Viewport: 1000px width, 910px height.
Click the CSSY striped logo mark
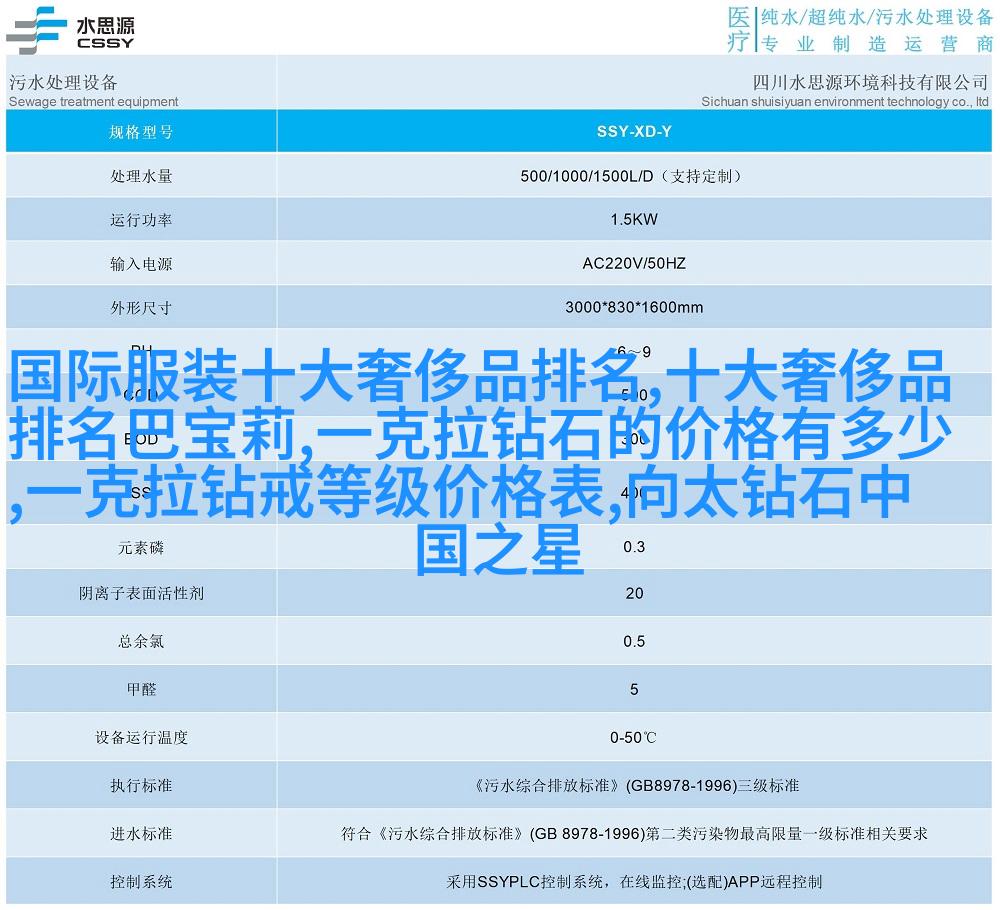click(x=36, y=29)
